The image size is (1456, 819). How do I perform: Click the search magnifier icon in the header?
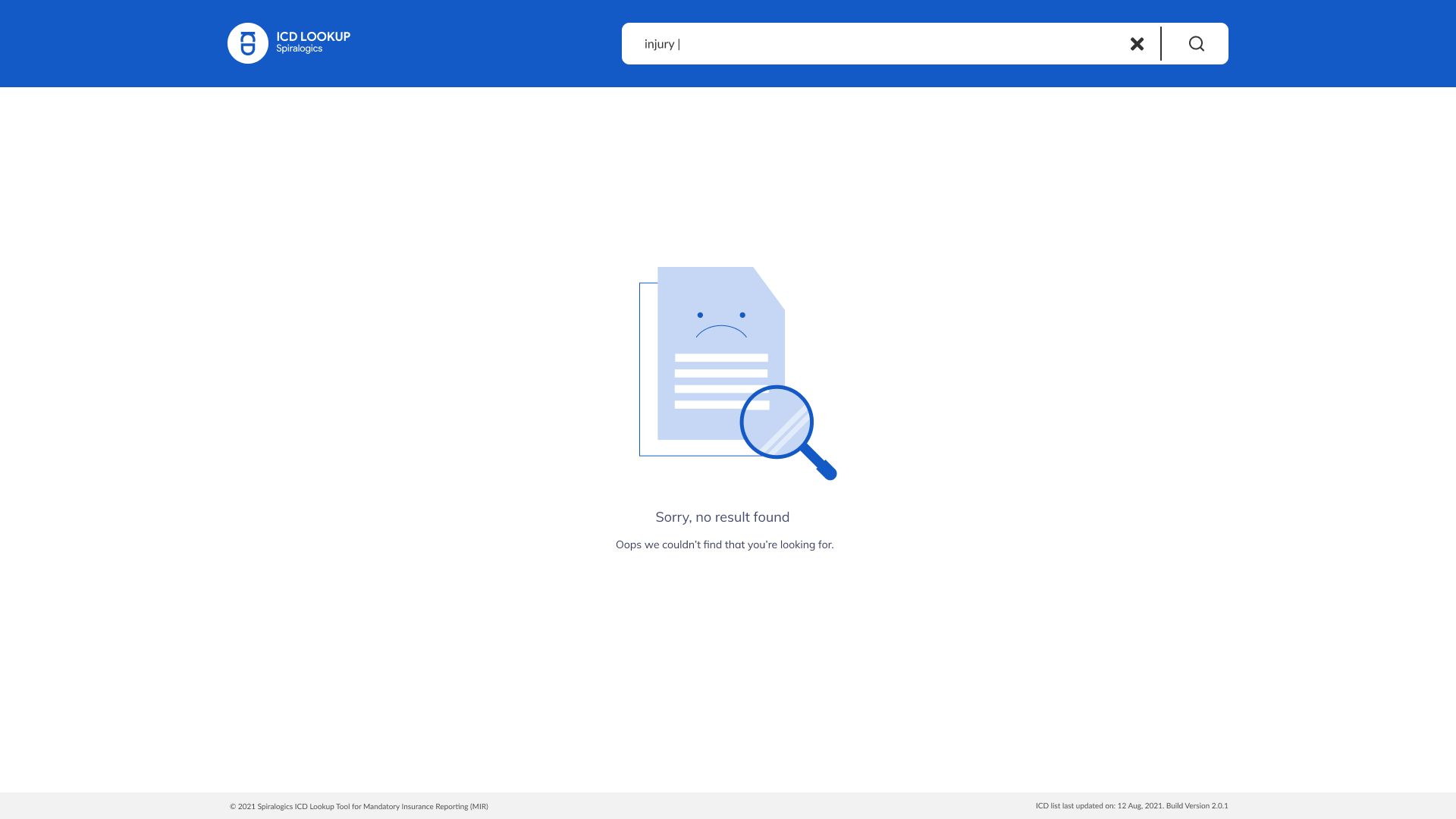(1196, 44)
